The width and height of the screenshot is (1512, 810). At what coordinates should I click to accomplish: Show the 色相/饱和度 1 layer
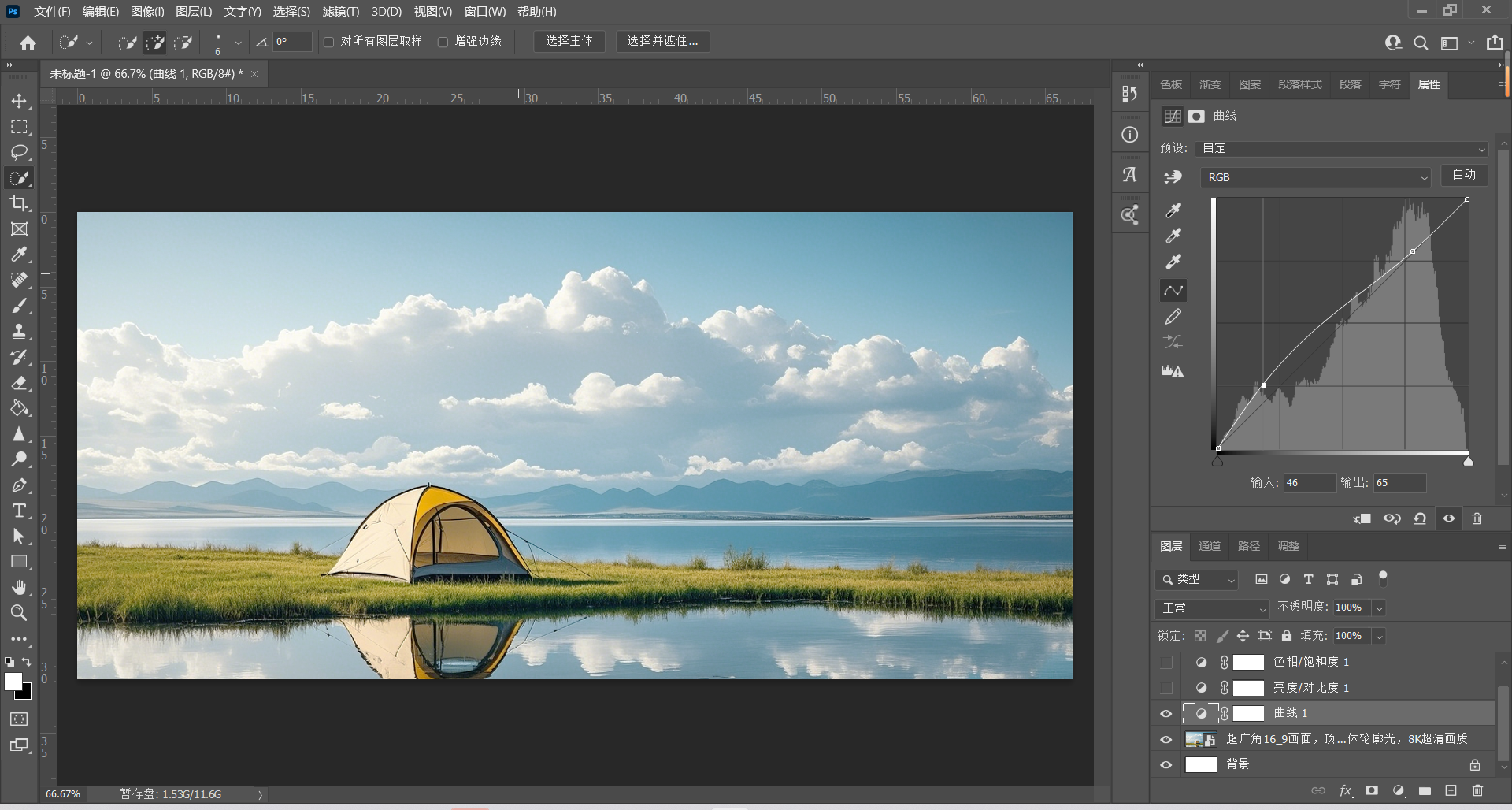1166,663
